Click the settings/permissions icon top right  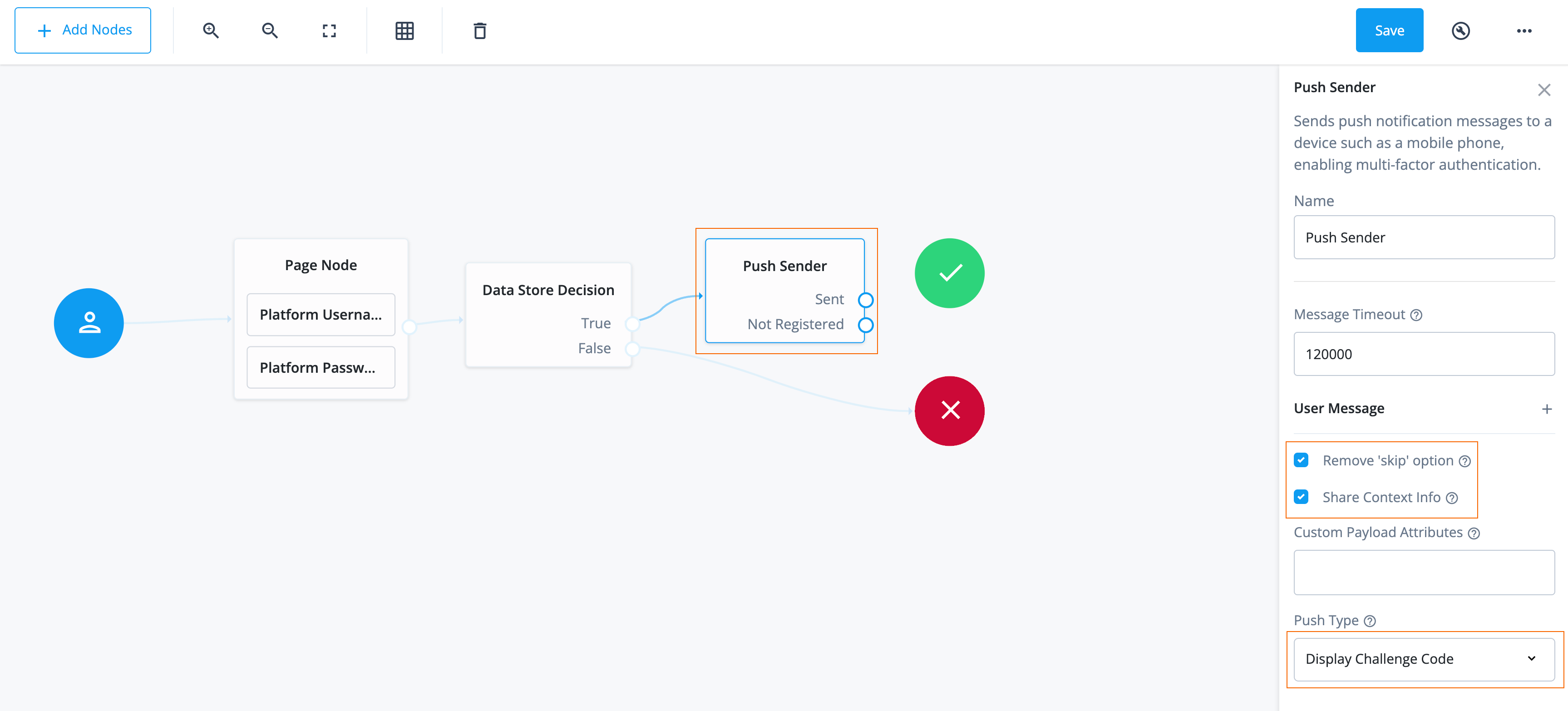(x=1461, y=31)
